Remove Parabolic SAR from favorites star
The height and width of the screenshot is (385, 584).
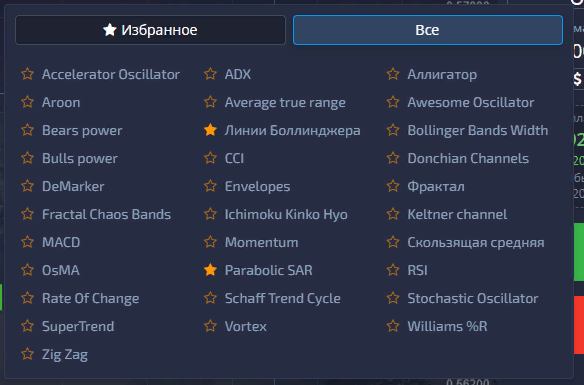click(x=210, y=270)
